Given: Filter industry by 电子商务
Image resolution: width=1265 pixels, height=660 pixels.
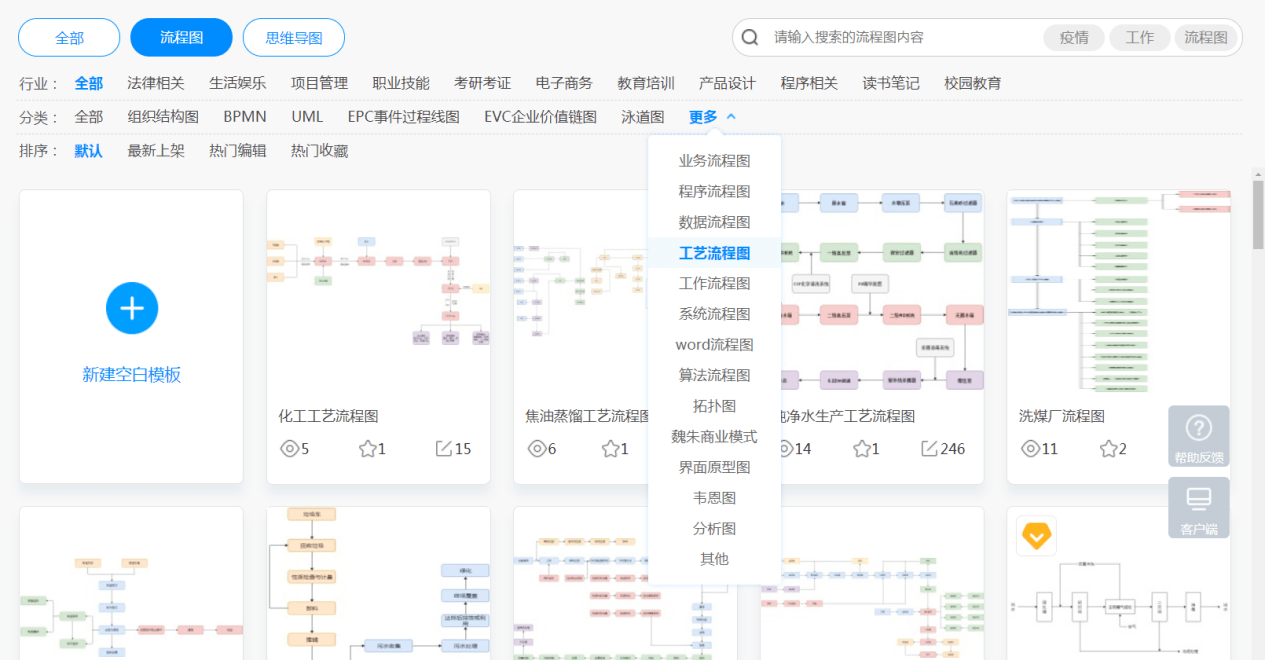Looking at the screenshot, I should [x=564, y=83].
